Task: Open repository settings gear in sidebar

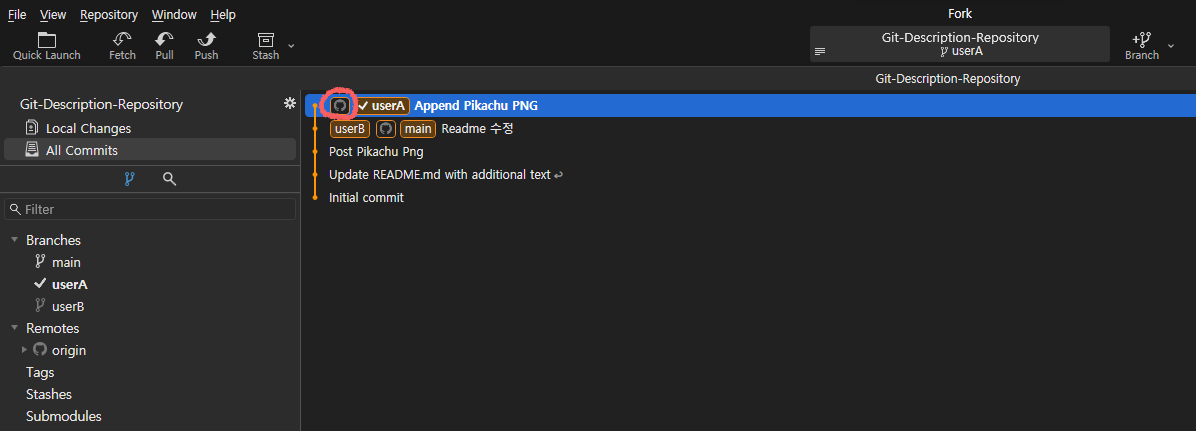Action: (290, 104)
